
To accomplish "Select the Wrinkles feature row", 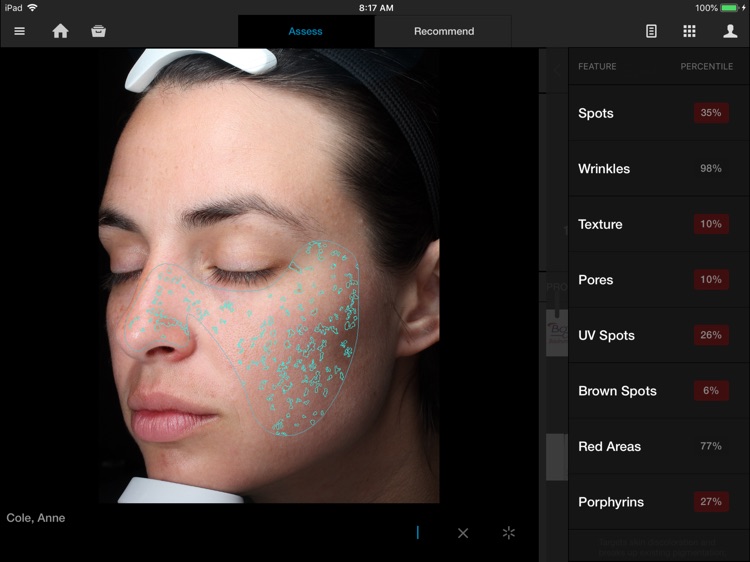I will click(659, 168).
